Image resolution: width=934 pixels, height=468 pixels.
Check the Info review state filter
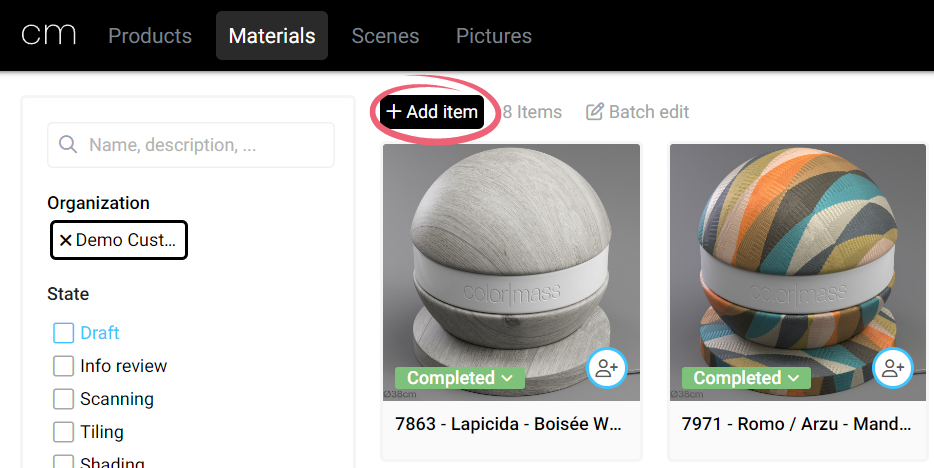(64, 366)
